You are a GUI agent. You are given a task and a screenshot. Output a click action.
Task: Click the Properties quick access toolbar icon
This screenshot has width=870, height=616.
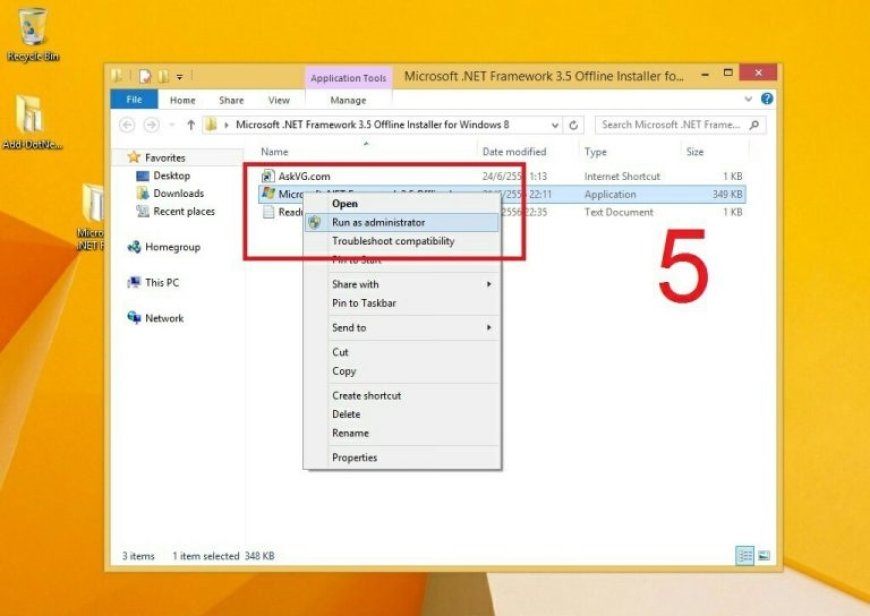(x=145, y=76)
